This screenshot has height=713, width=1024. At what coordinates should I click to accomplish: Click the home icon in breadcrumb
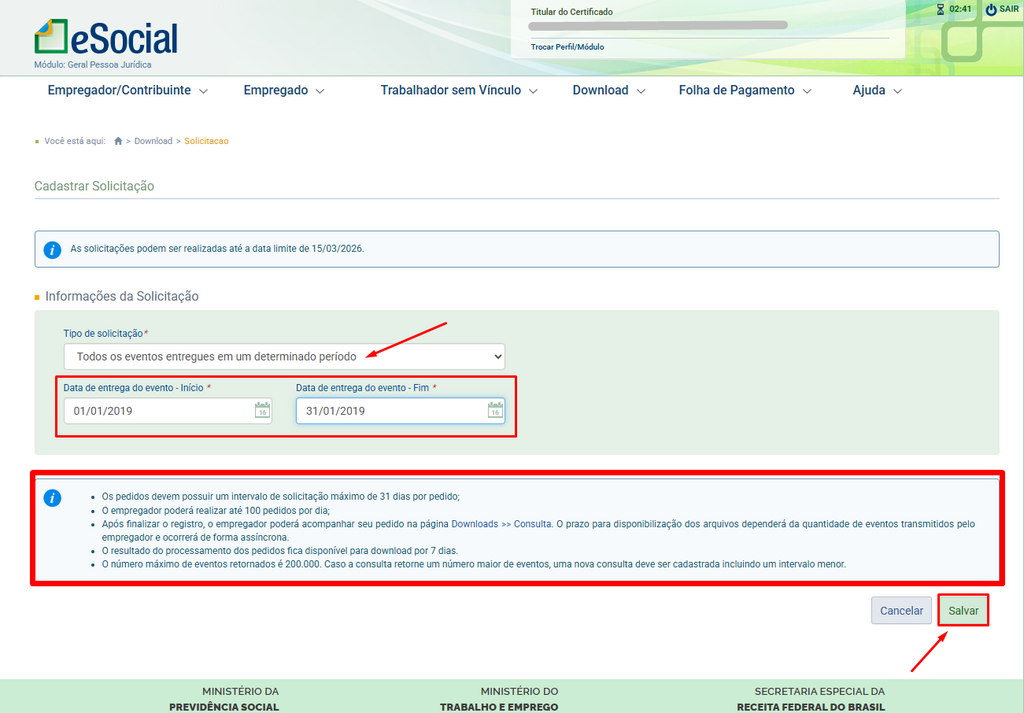click(118, 141)
